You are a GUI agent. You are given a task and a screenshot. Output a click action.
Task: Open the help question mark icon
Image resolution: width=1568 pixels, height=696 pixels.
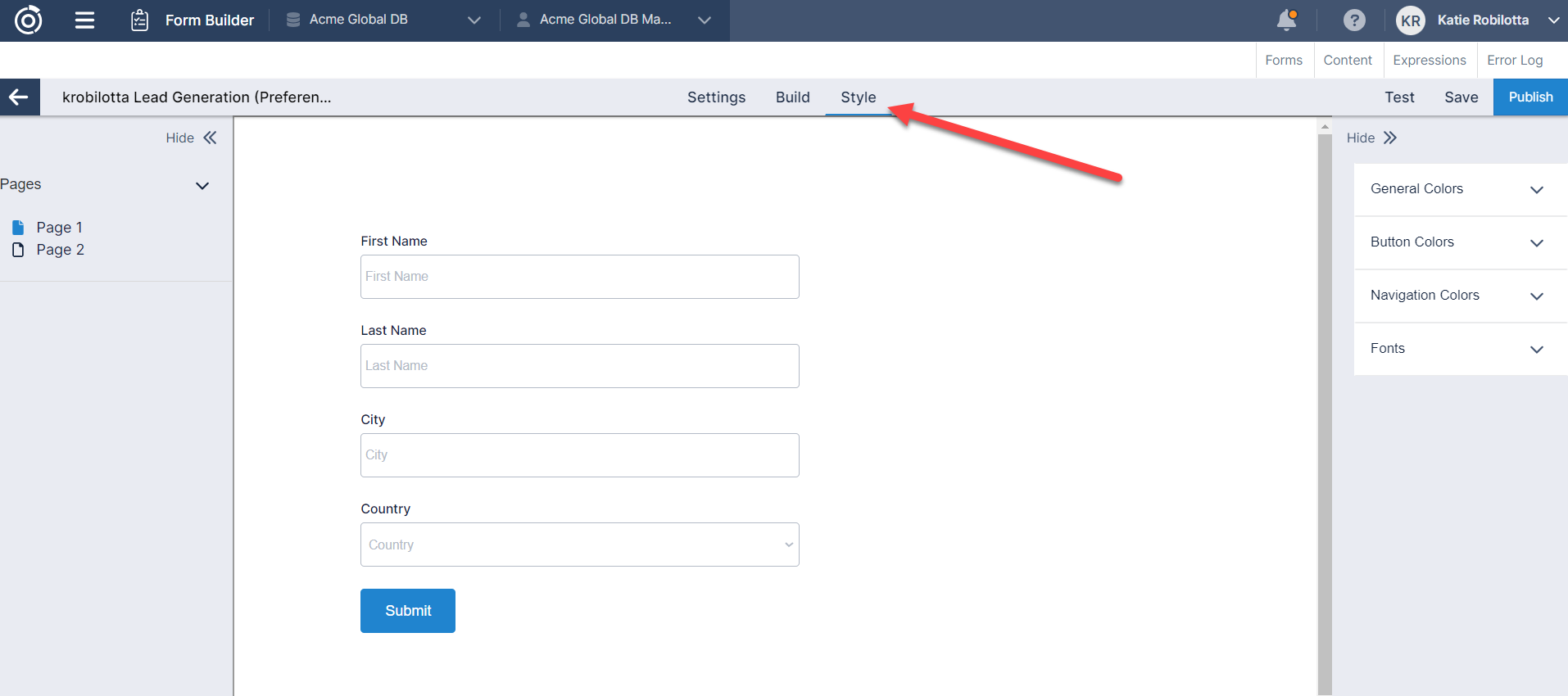click(x=1354, y=20)
